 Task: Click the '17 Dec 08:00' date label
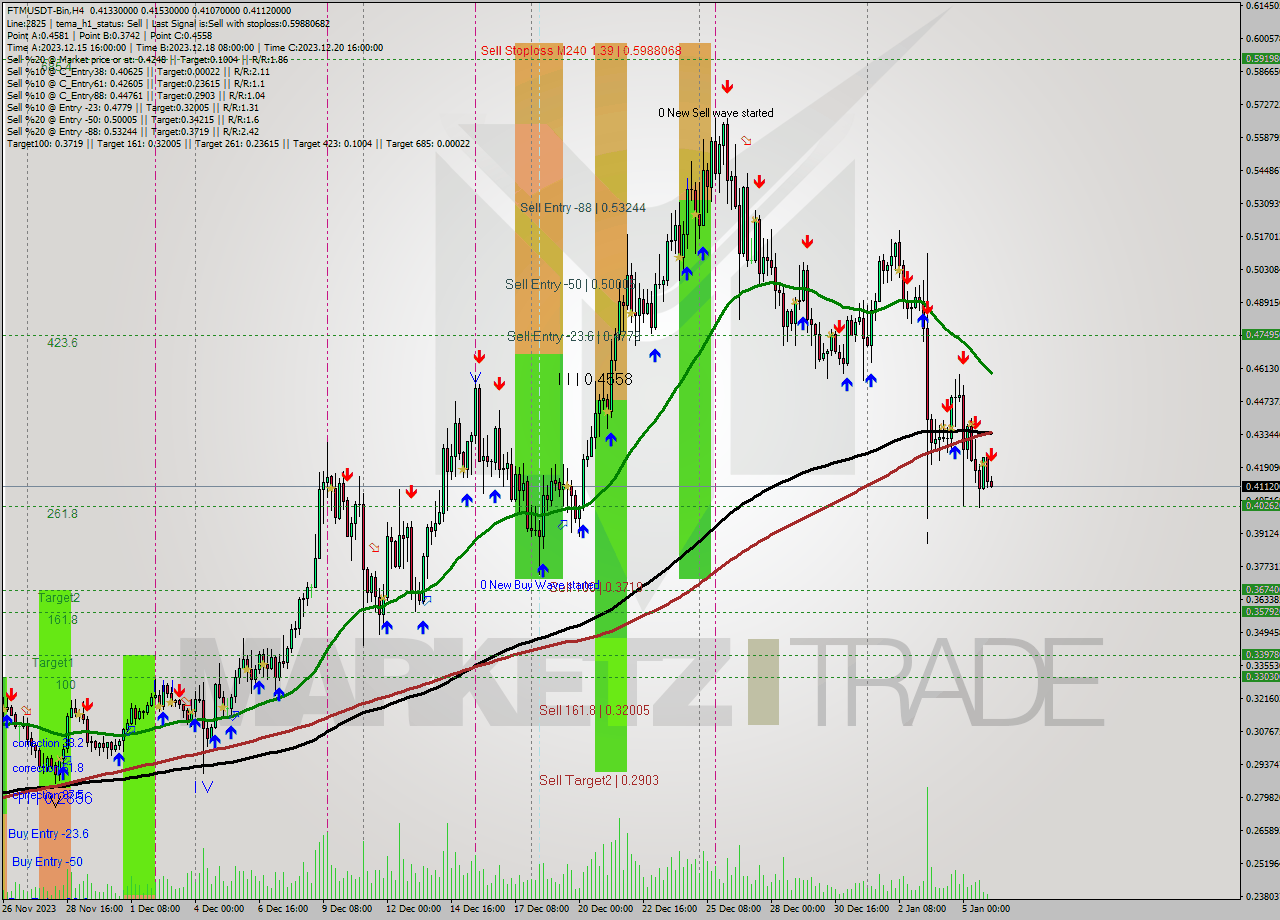tap(541, 909)
